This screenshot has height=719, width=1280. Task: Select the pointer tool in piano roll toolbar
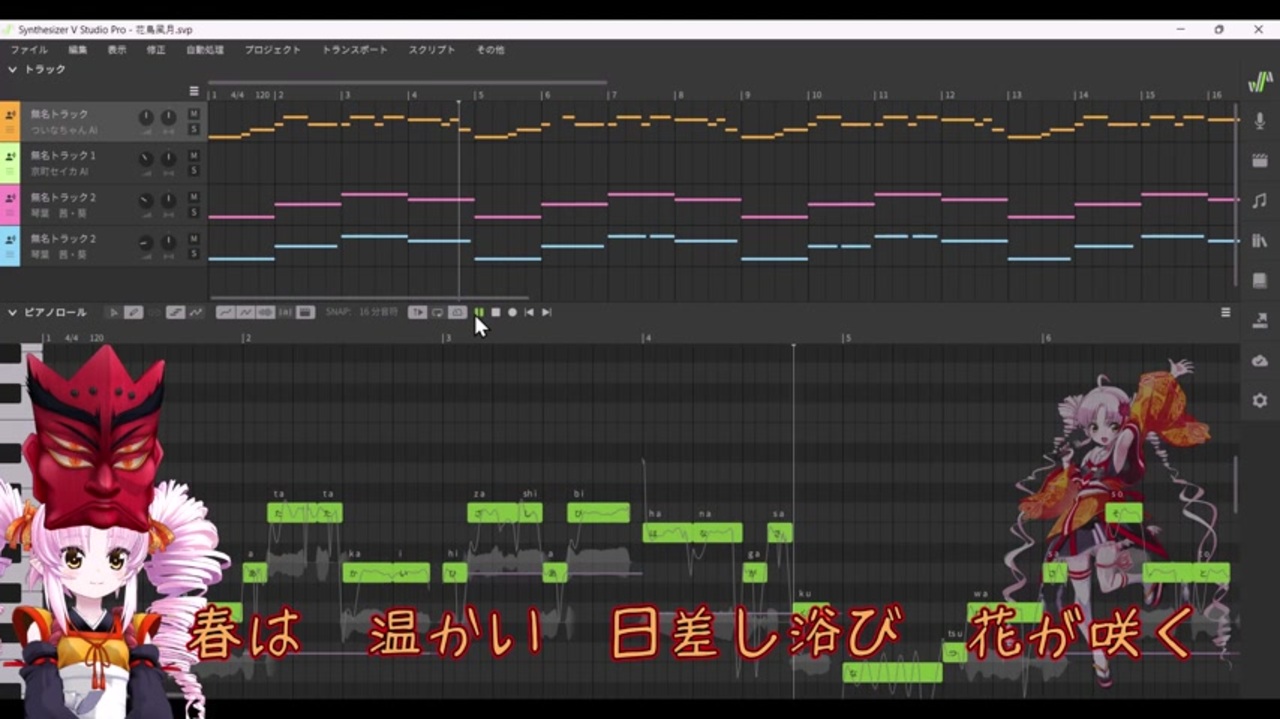pyautogui.click(x=113, y=313)
